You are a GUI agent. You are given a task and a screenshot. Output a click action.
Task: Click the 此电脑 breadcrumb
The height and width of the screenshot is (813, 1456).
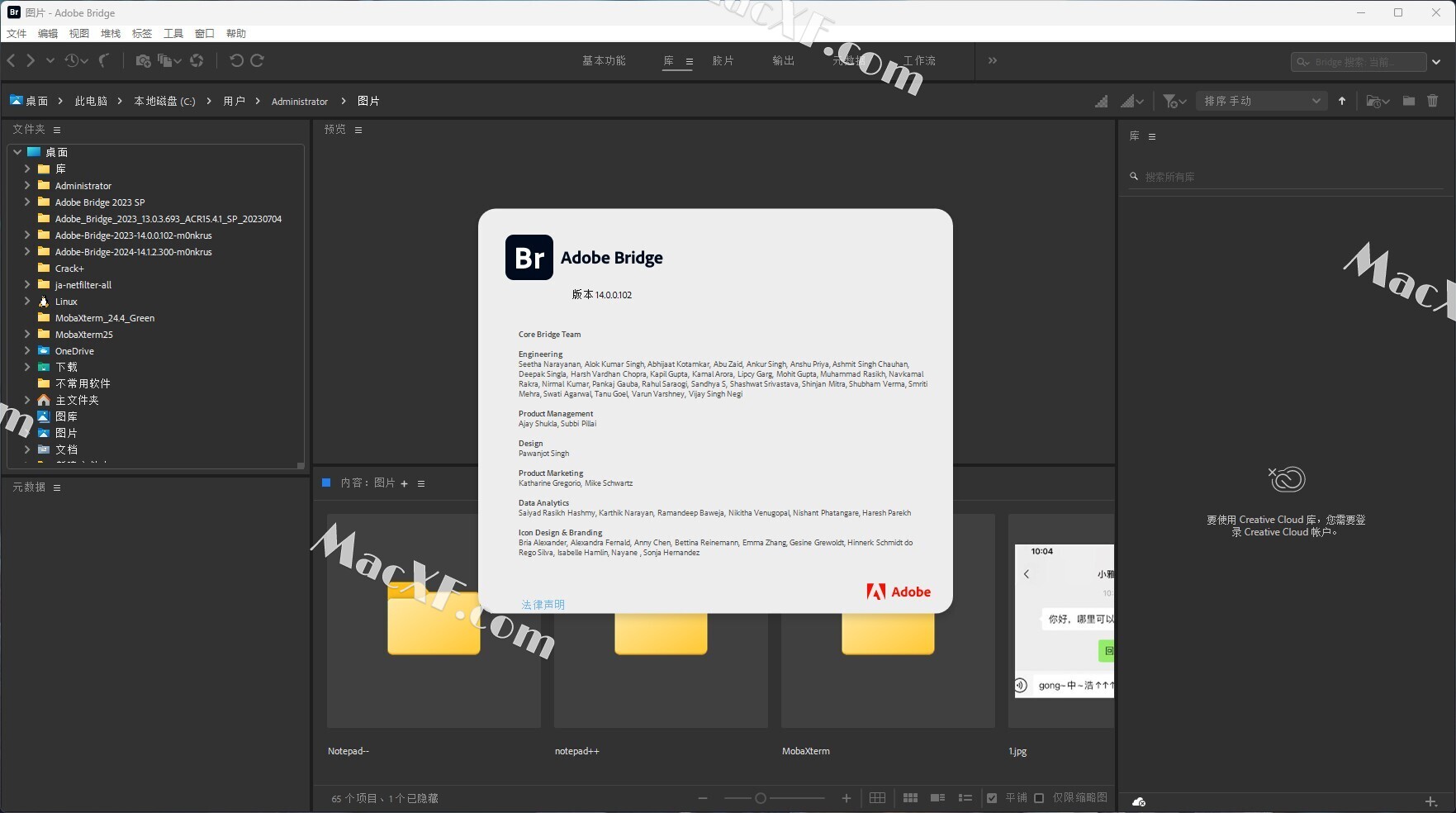91,101
